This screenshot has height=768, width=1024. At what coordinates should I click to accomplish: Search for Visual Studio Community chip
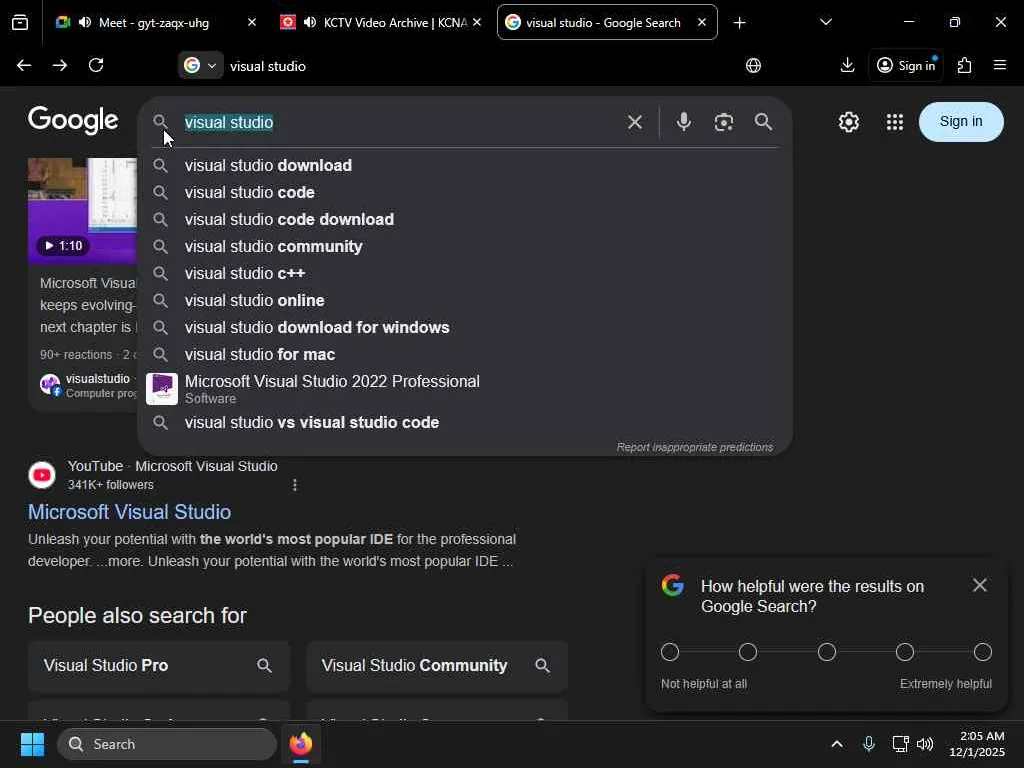click(x=437, y=665)
